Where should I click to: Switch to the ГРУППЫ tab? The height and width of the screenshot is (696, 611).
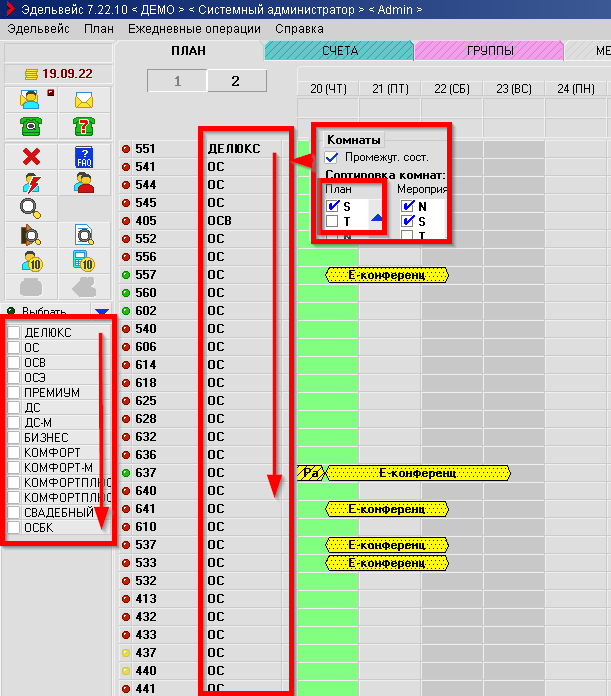click(489, 50)
